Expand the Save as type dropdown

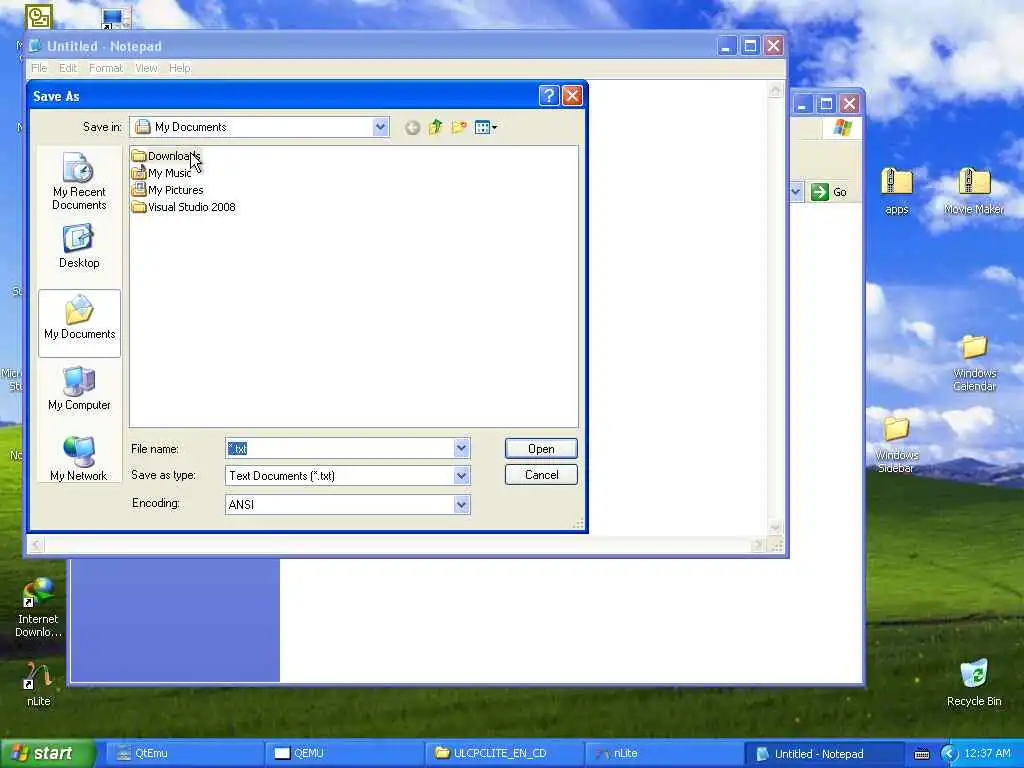point(462,475)
